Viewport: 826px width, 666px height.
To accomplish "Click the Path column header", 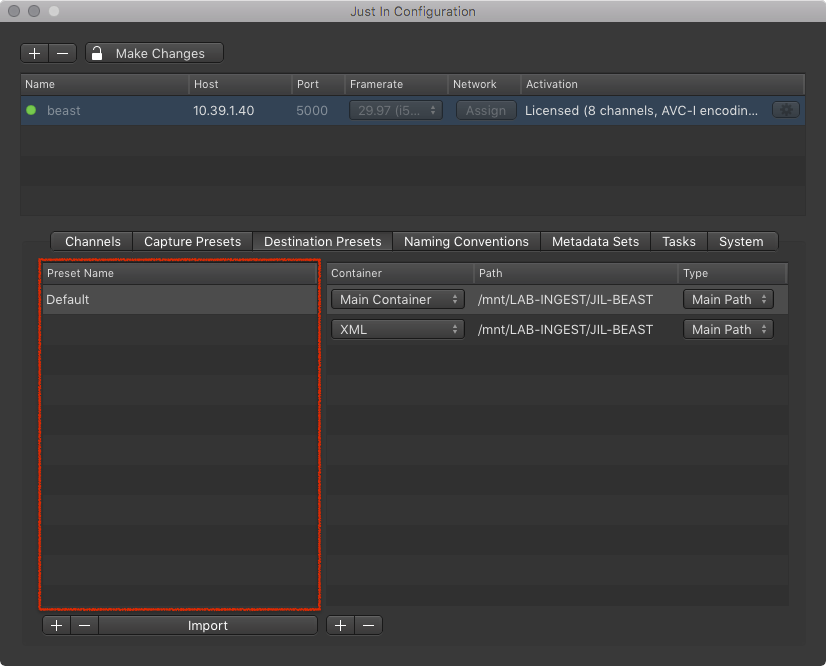I will click(x=575, y=273).
